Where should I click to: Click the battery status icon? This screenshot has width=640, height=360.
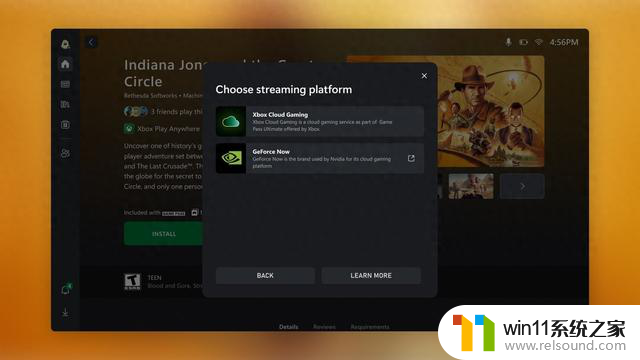click(523, 42)
